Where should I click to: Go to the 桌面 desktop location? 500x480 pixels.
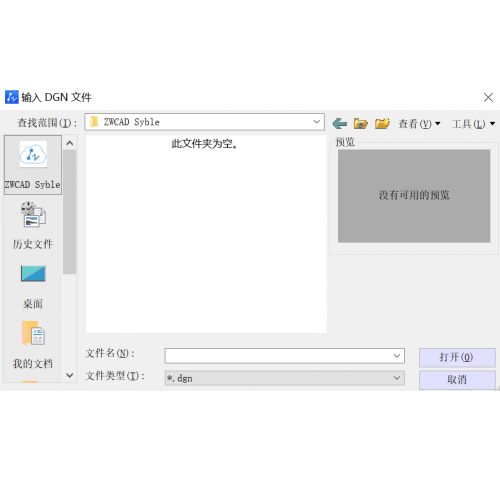33,287
